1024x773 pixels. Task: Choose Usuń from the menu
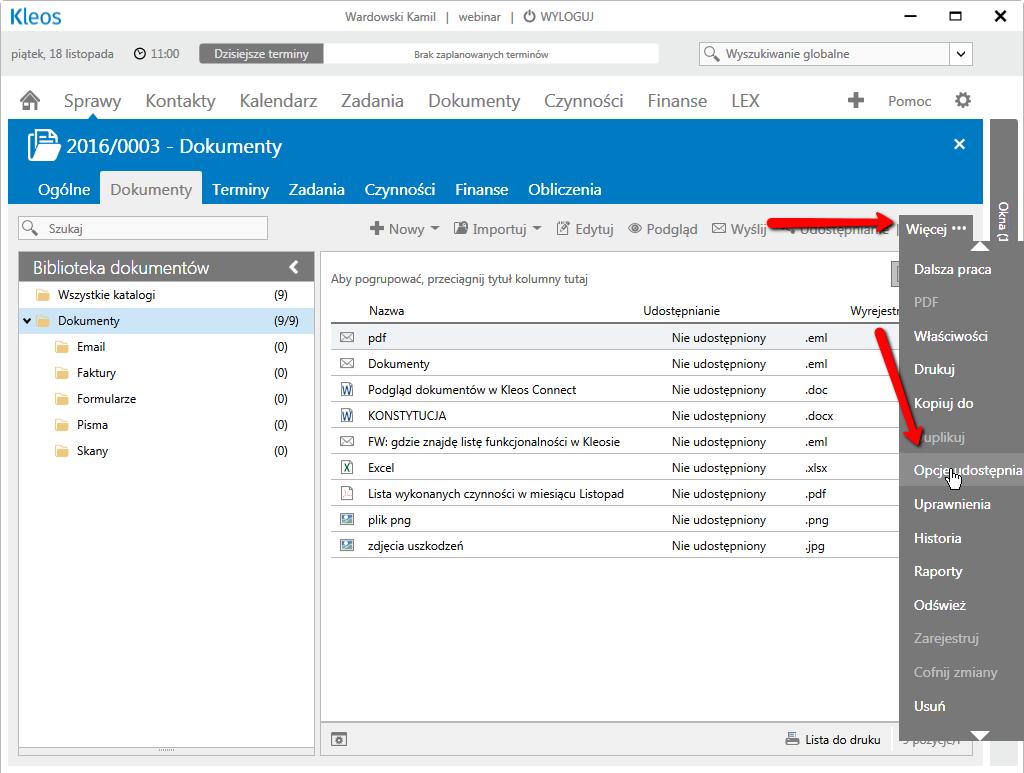click(929, 706)
